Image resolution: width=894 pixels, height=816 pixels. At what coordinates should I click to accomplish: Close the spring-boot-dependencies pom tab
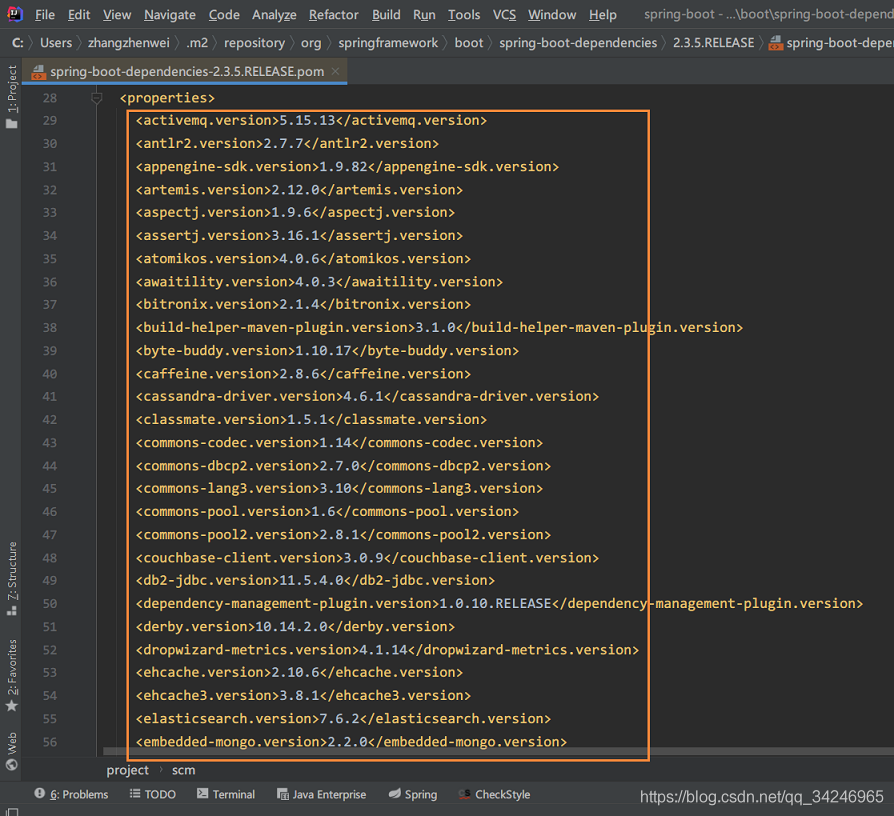[335, 72]
